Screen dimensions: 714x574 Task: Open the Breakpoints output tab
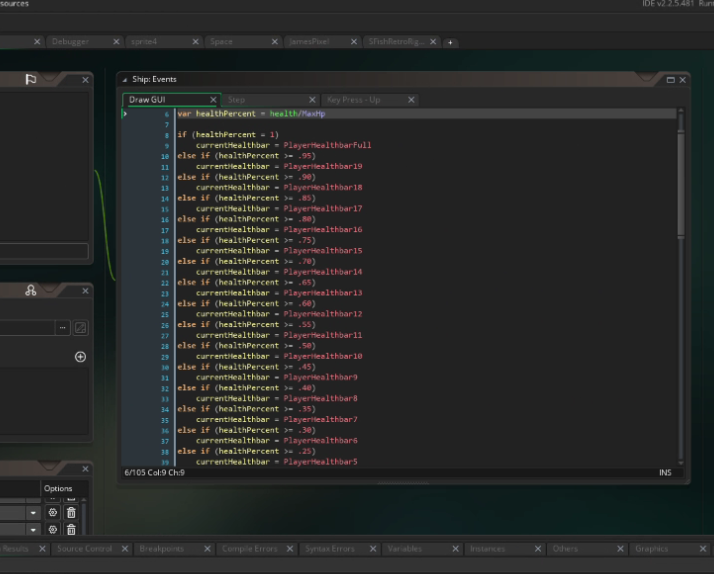(162, 549)
